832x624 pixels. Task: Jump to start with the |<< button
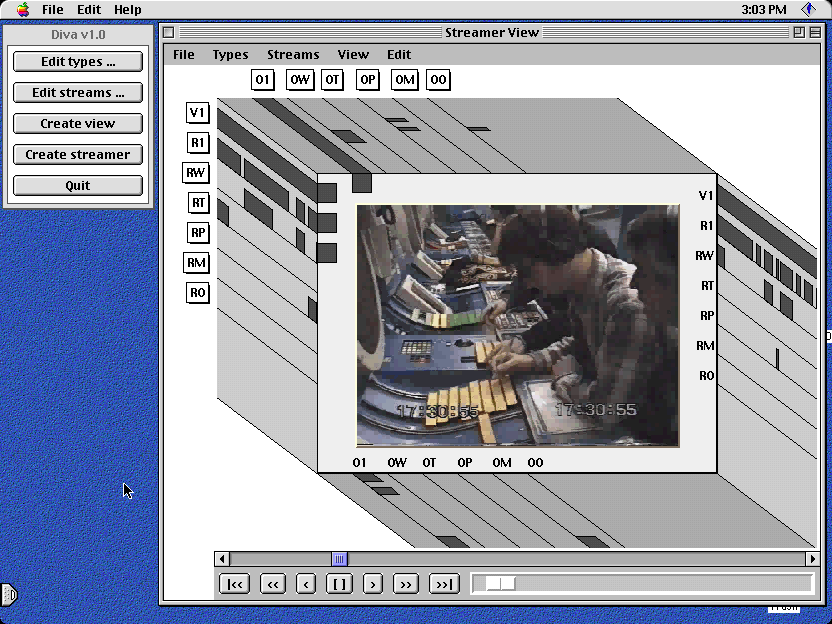point(235,584)
